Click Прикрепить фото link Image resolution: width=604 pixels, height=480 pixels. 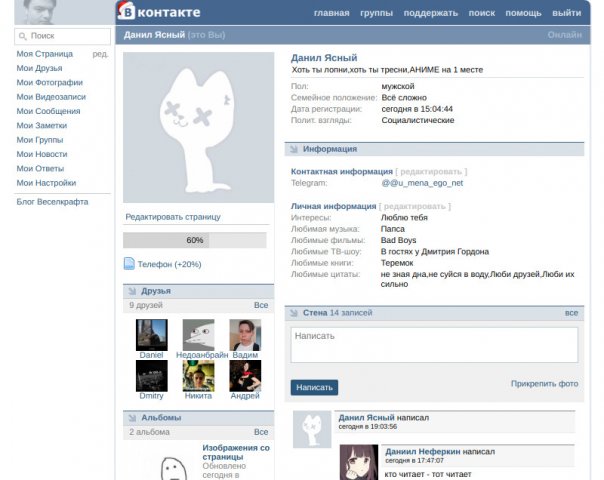pos(544,384)
